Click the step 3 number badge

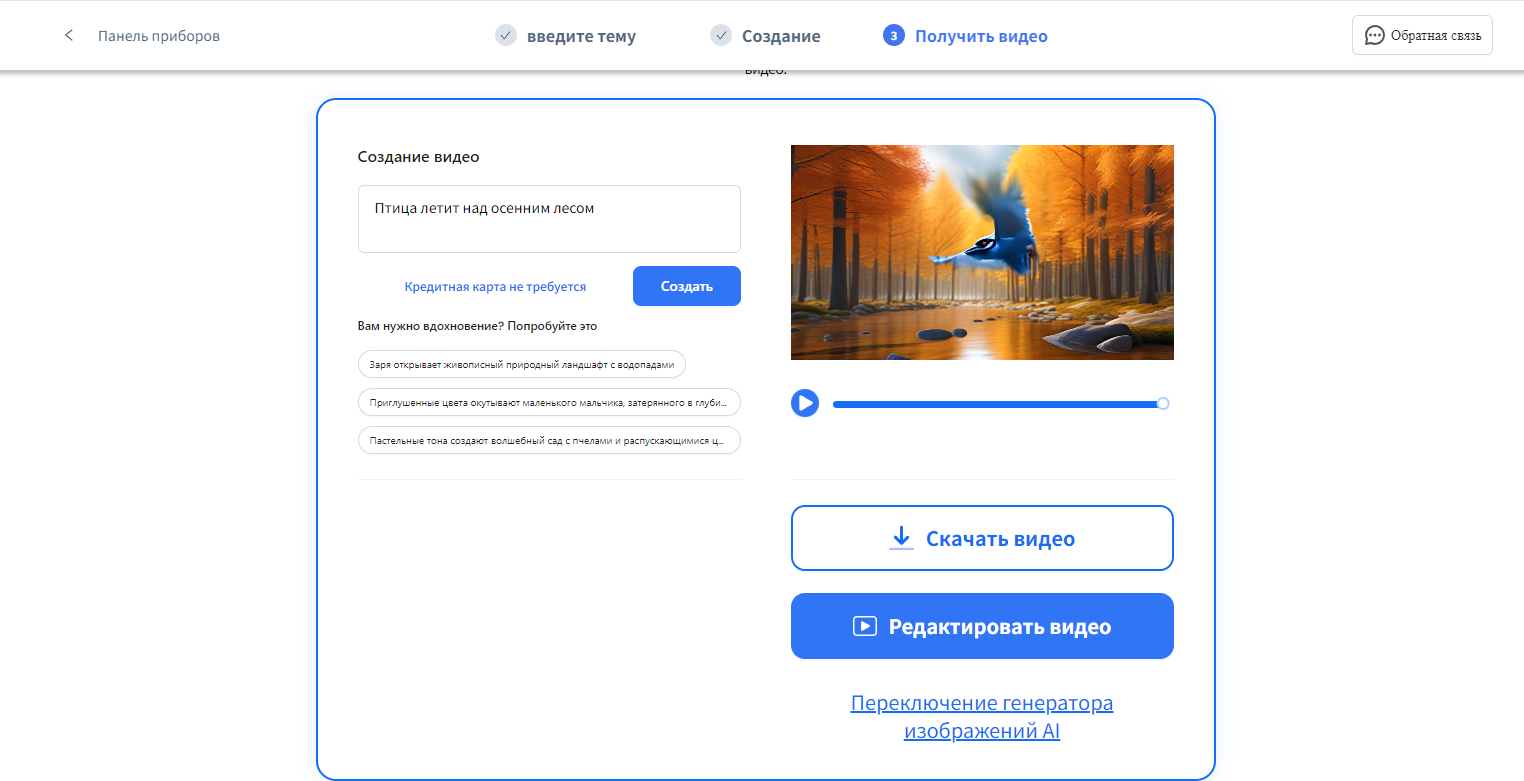coord(893,36)
